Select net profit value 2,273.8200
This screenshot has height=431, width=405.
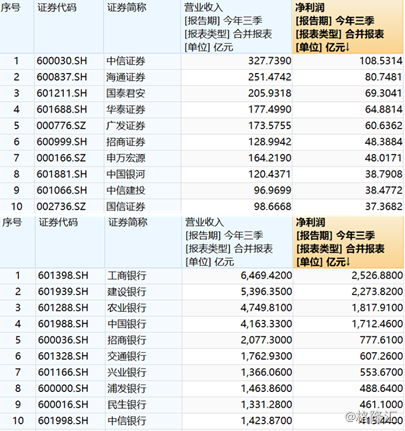click(x=377, y=292)
